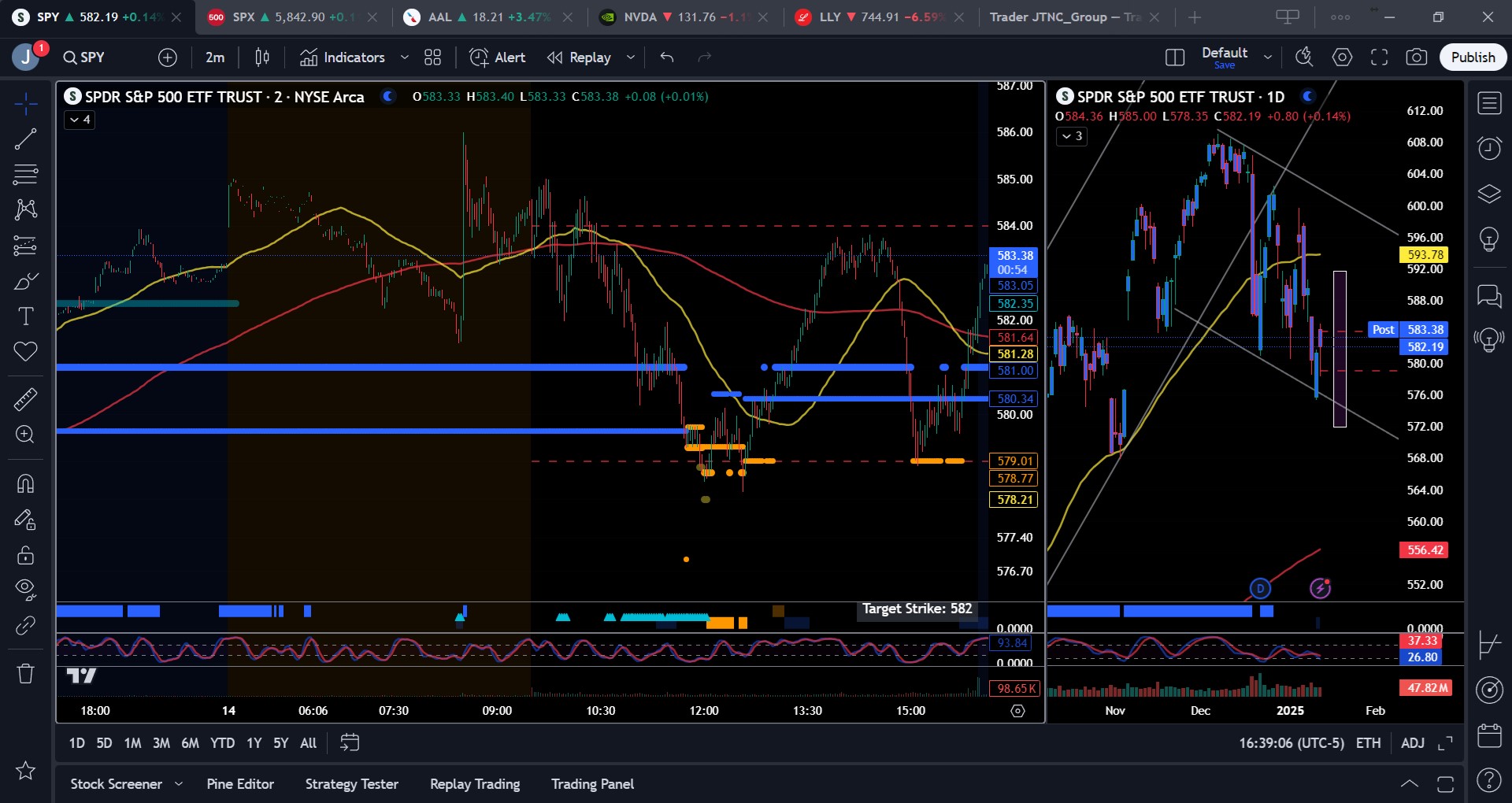The width and height of the screenshot is (1512, 803).
Task: Select the brush drawing tool
Action: pos(25,281)
